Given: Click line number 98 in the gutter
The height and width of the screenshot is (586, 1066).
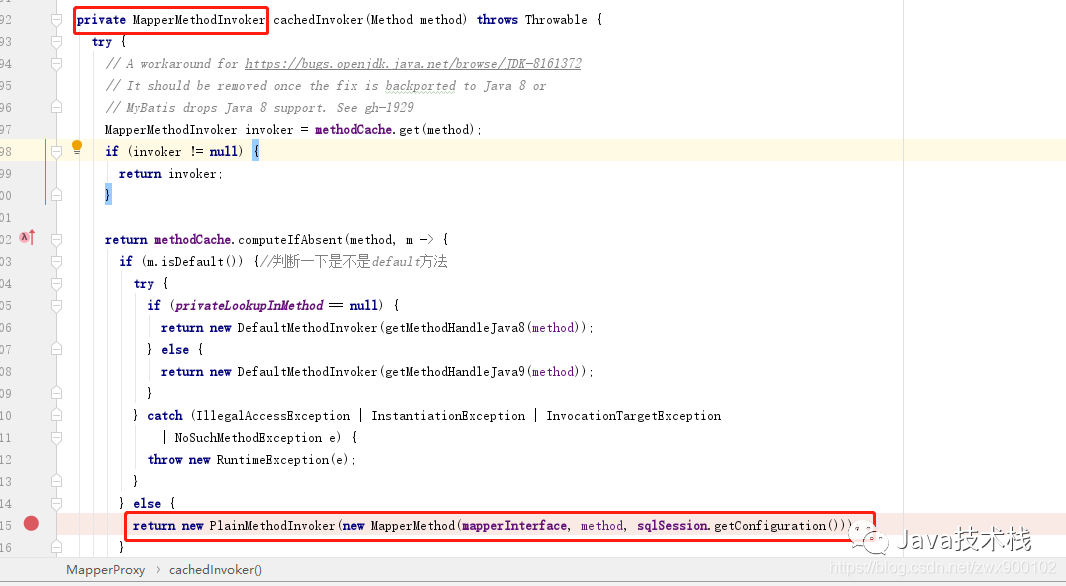Looking at the screenshot, I should tap(5, 152).
